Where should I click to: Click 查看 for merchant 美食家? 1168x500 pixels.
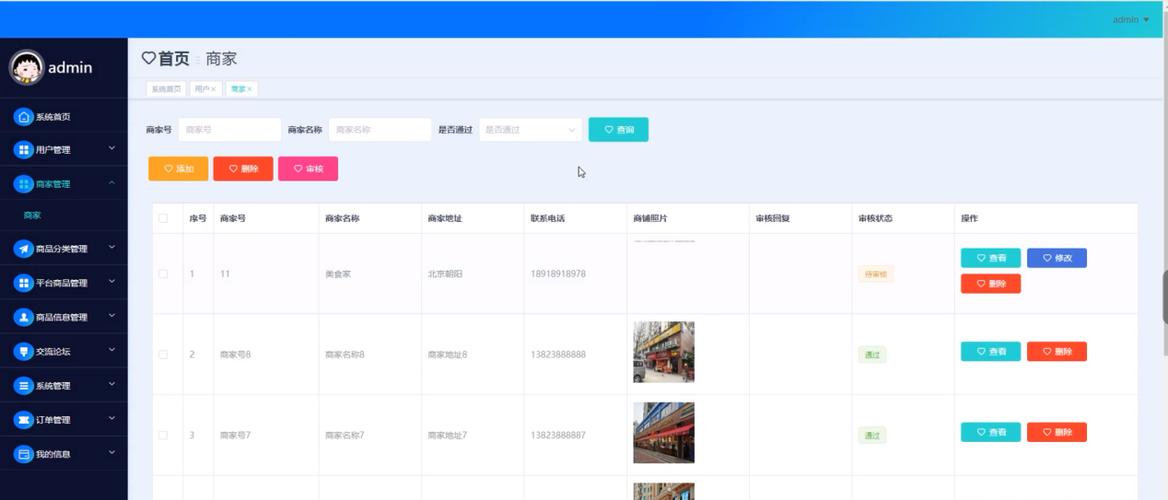991,258
